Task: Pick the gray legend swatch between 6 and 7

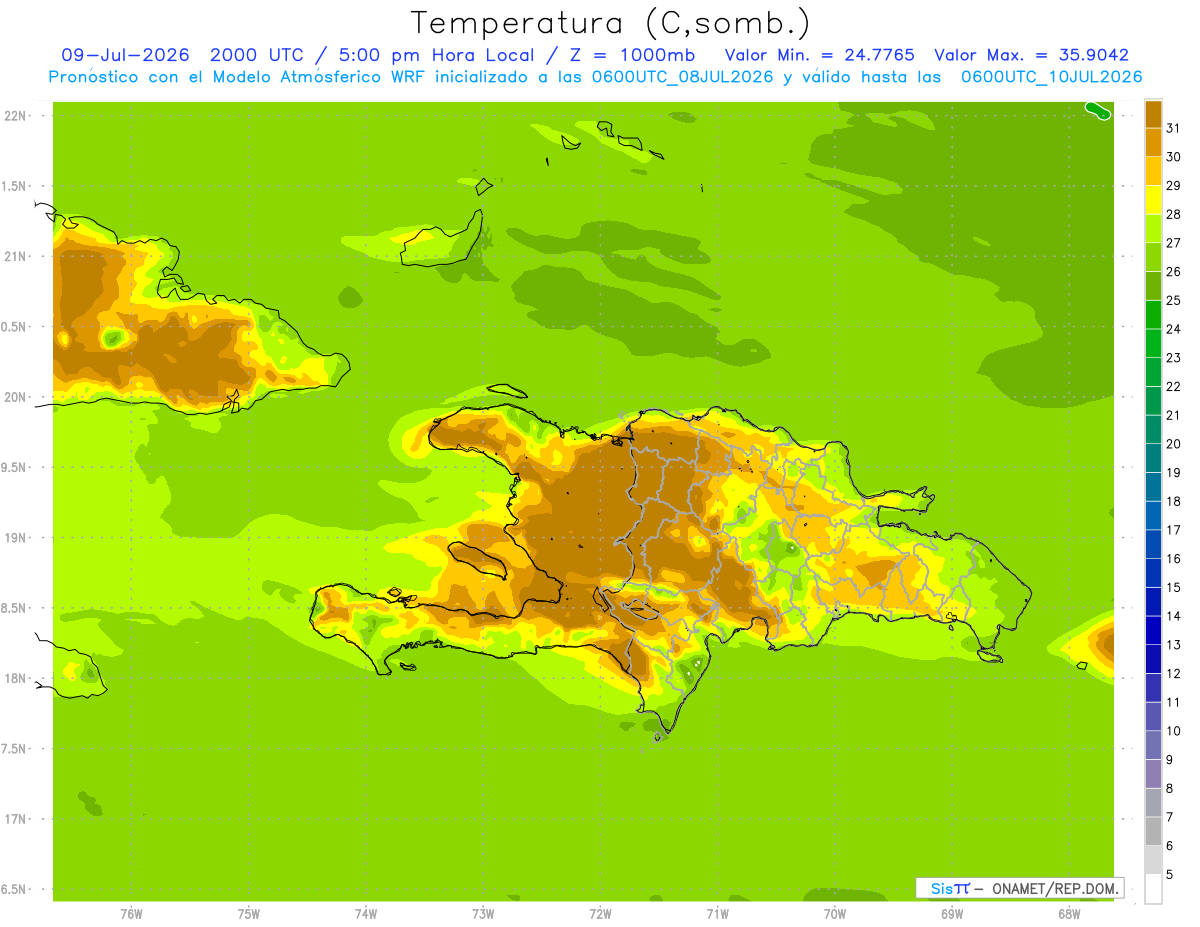Action: point(1153,831)
